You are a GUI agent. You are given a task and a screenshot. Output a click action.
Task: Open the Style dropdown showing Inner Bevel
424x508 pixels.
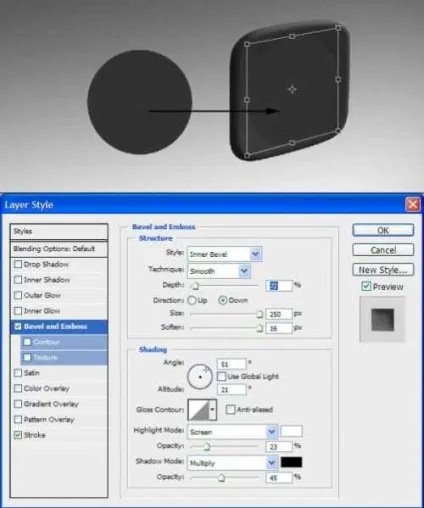pos(225,254)
